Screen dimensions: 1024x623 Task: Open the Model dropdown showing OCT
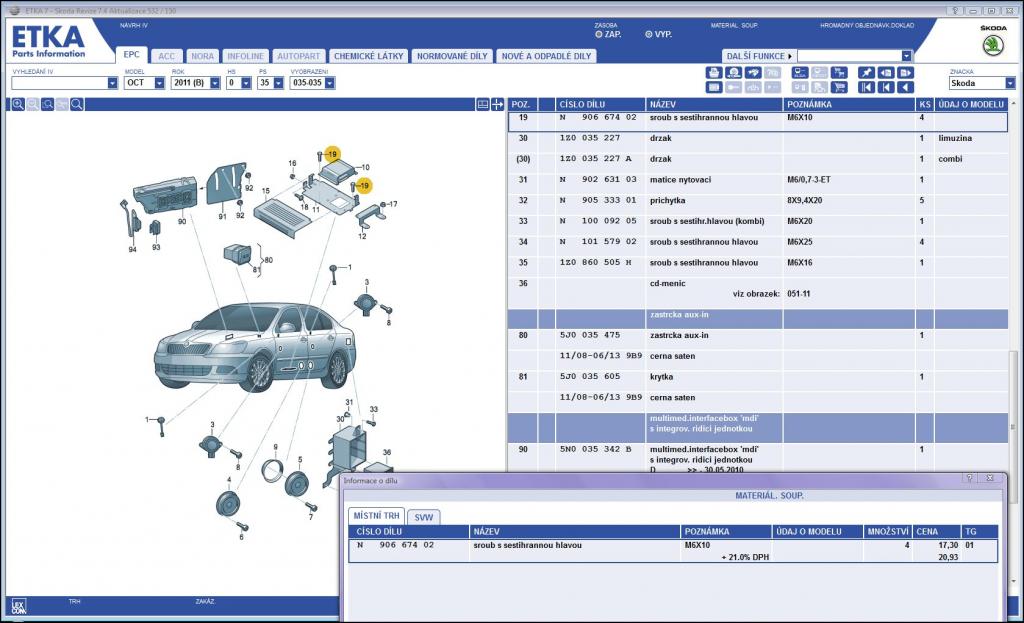coord(159,83)
